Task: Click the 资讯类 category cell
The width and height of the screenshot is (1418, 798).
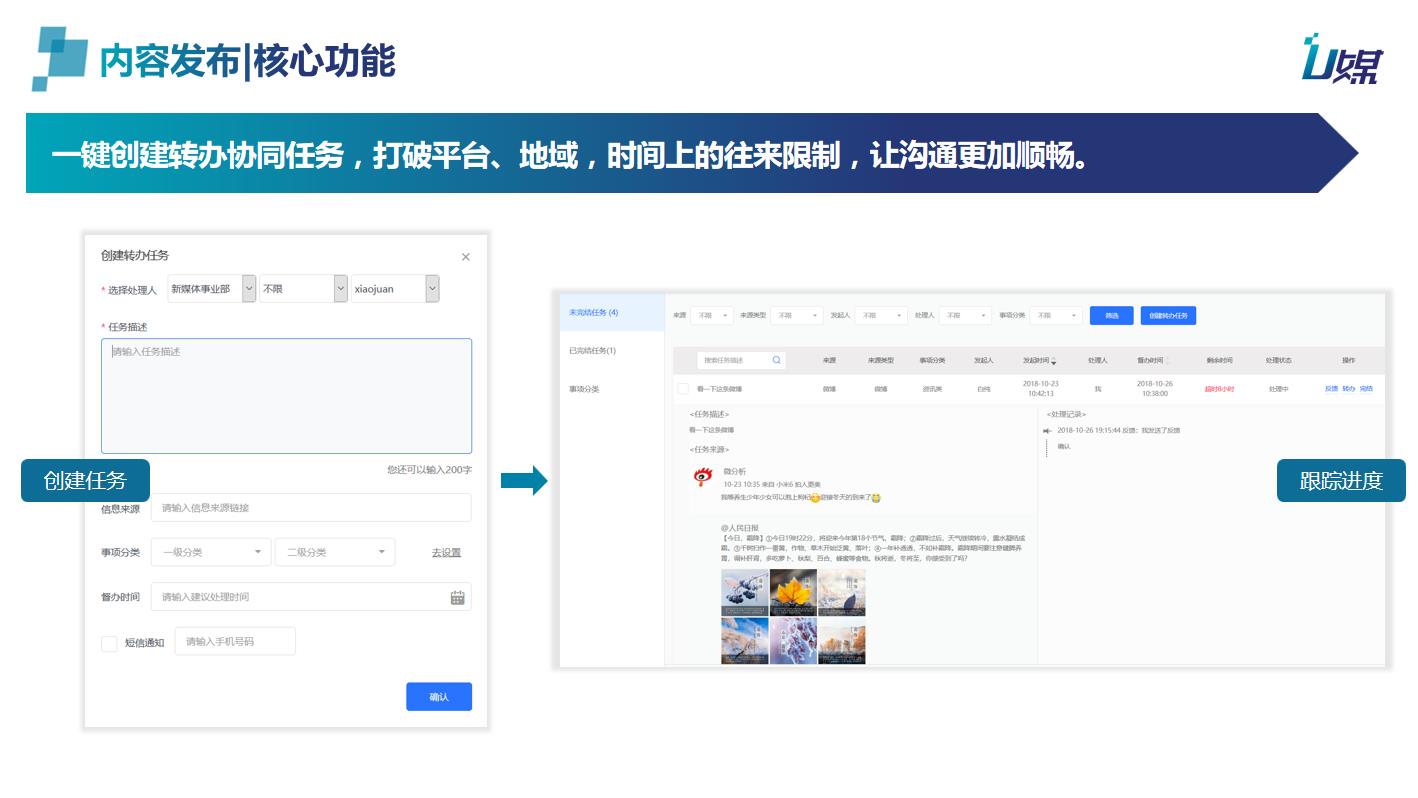Action: point(932,389)
